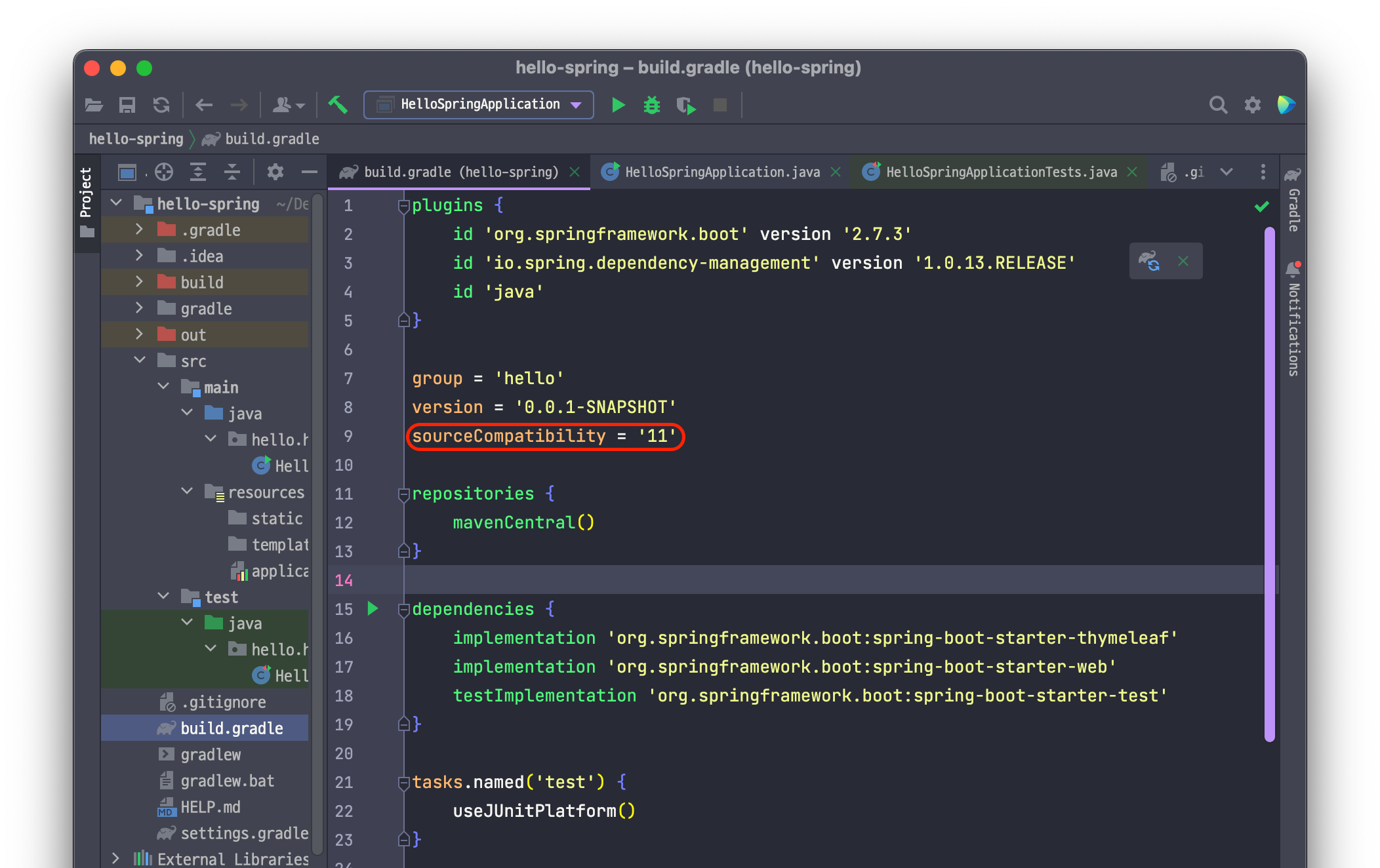The width and height of the screenshot is (1380, 868).
Task: Click the Select Opened File target icon
Action: (x=163, y=172)
